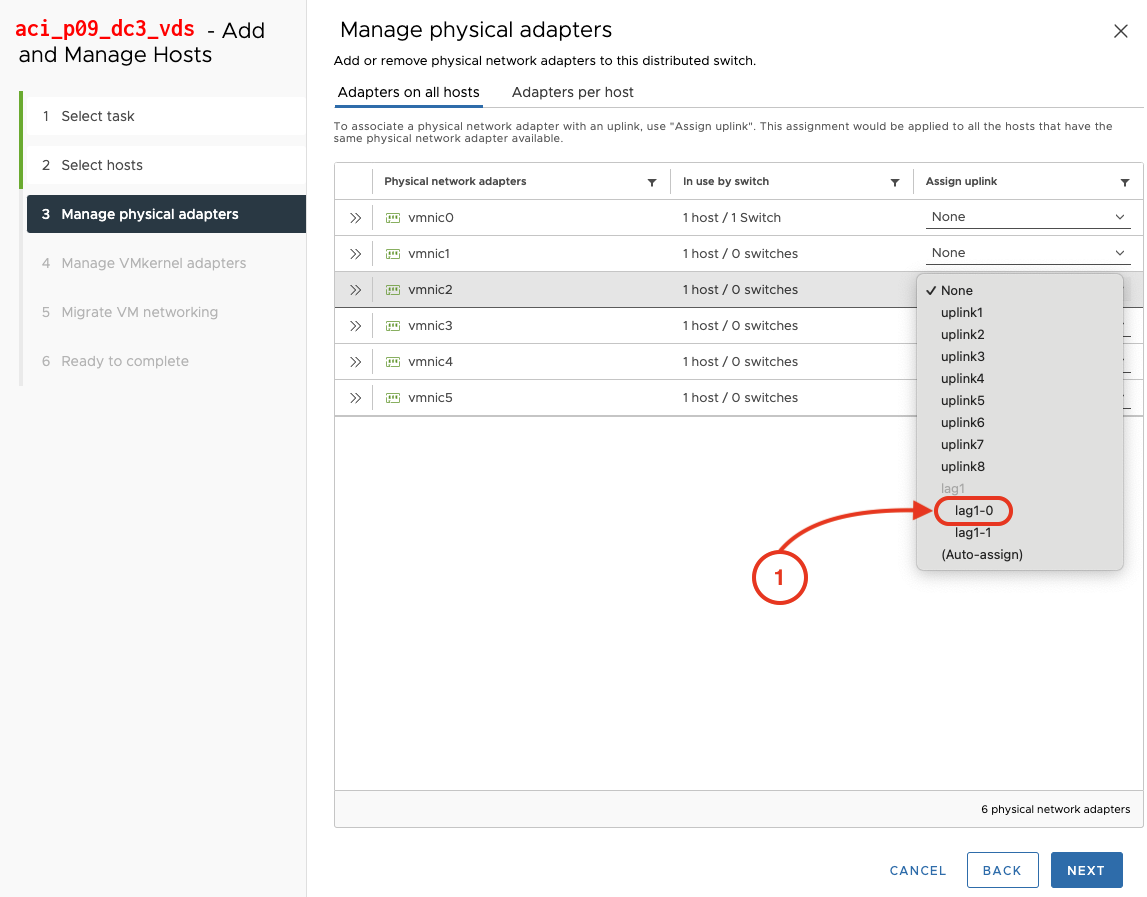Click the vmnic0 network adapter icon

coord(393,218)
